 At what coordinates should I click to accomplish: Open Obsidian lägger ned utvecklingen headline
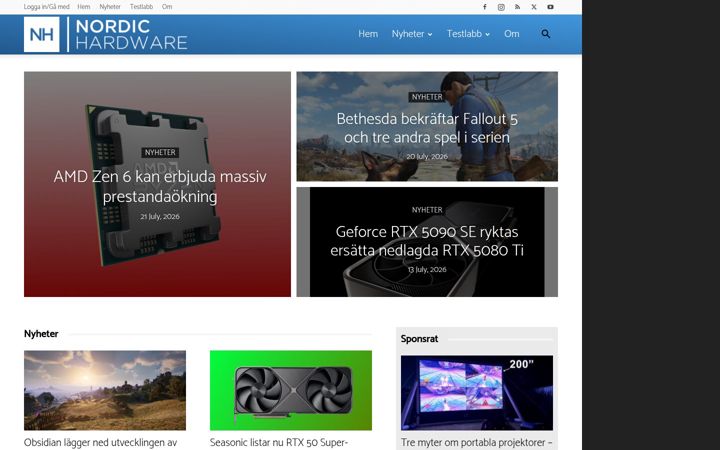tap(101, 443)
